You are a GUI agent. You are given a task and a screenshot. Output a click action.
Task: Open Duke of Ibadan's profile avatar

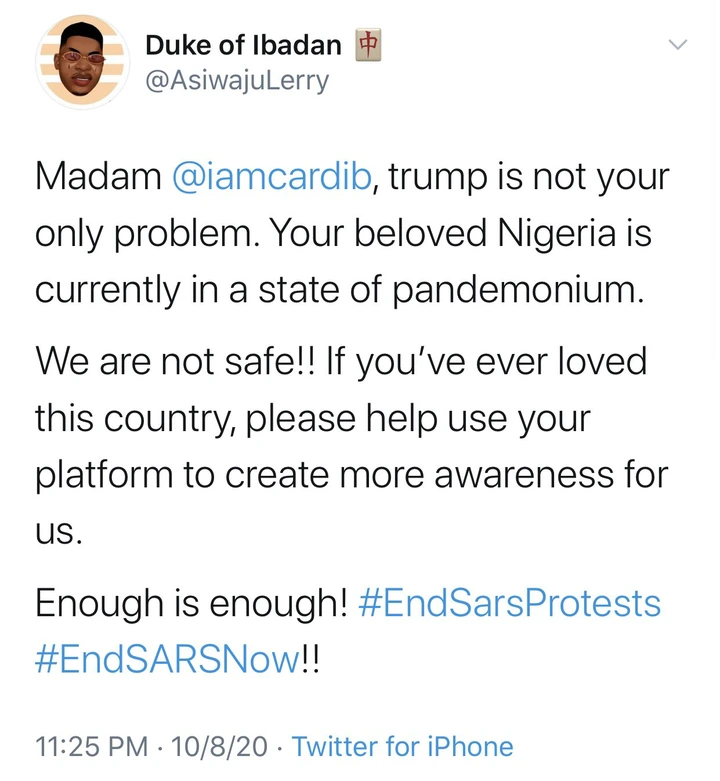[x=81, y=62]
